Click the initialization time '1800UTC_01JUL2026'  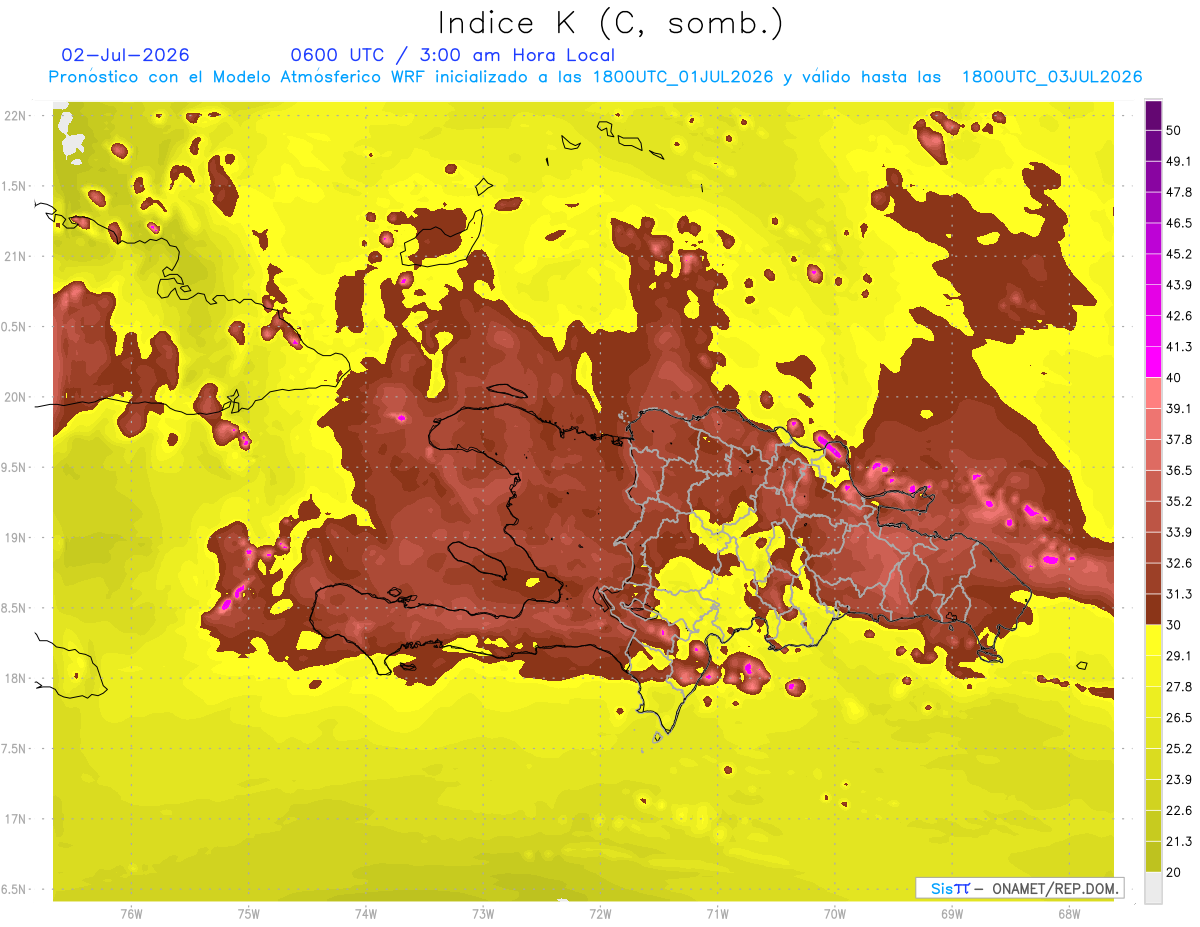click(683, 77)
